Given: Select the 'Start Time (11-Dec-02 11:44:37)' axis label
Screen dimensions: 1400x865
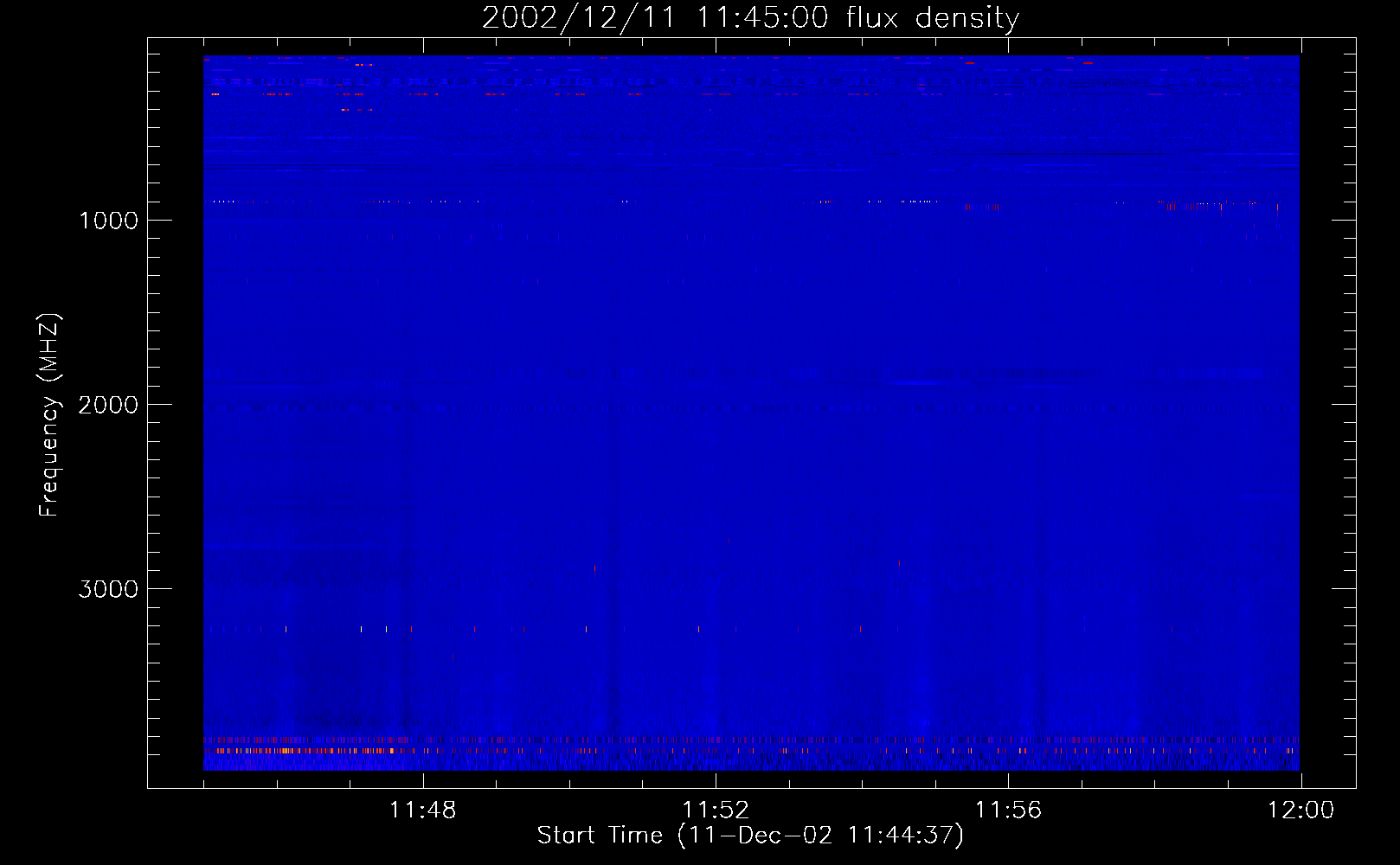Looking at the screenshot, I should point(750,836).
